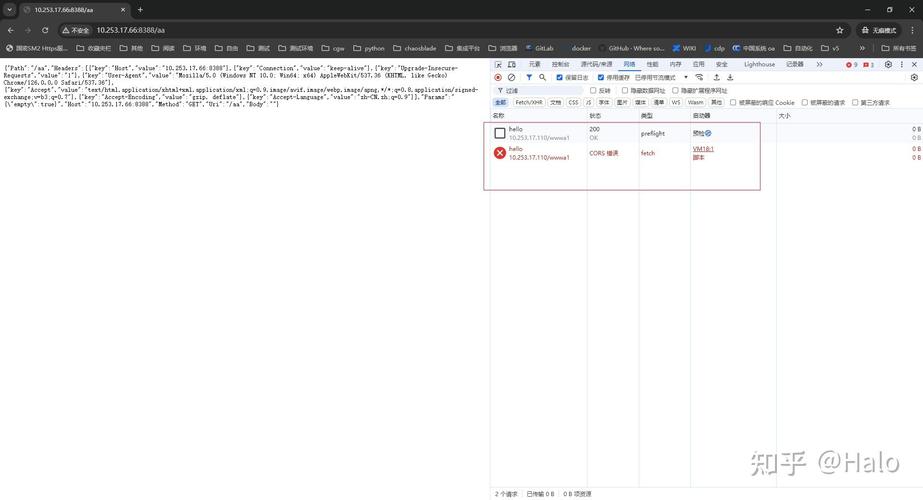The image size is (923, 500).
Task: Click the issues count badge
Action: (x=868, y=64)
